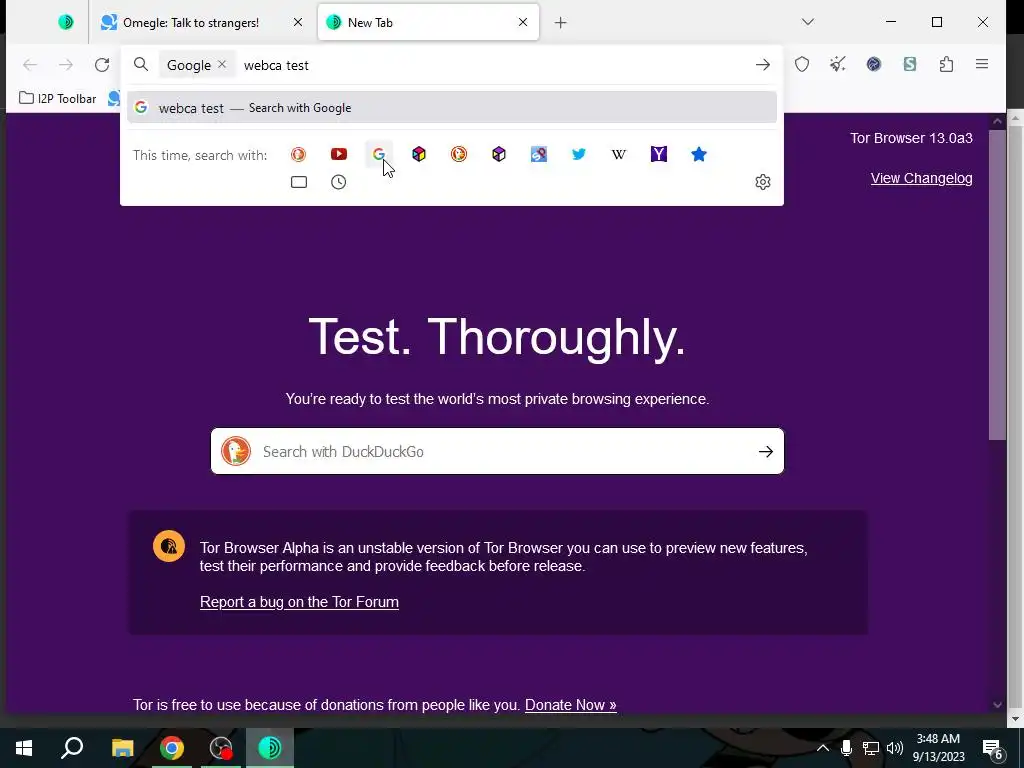Open Report a bug on the Tor Forum
The width and height of the screenshot is (1024, 768).
[299, 601]
